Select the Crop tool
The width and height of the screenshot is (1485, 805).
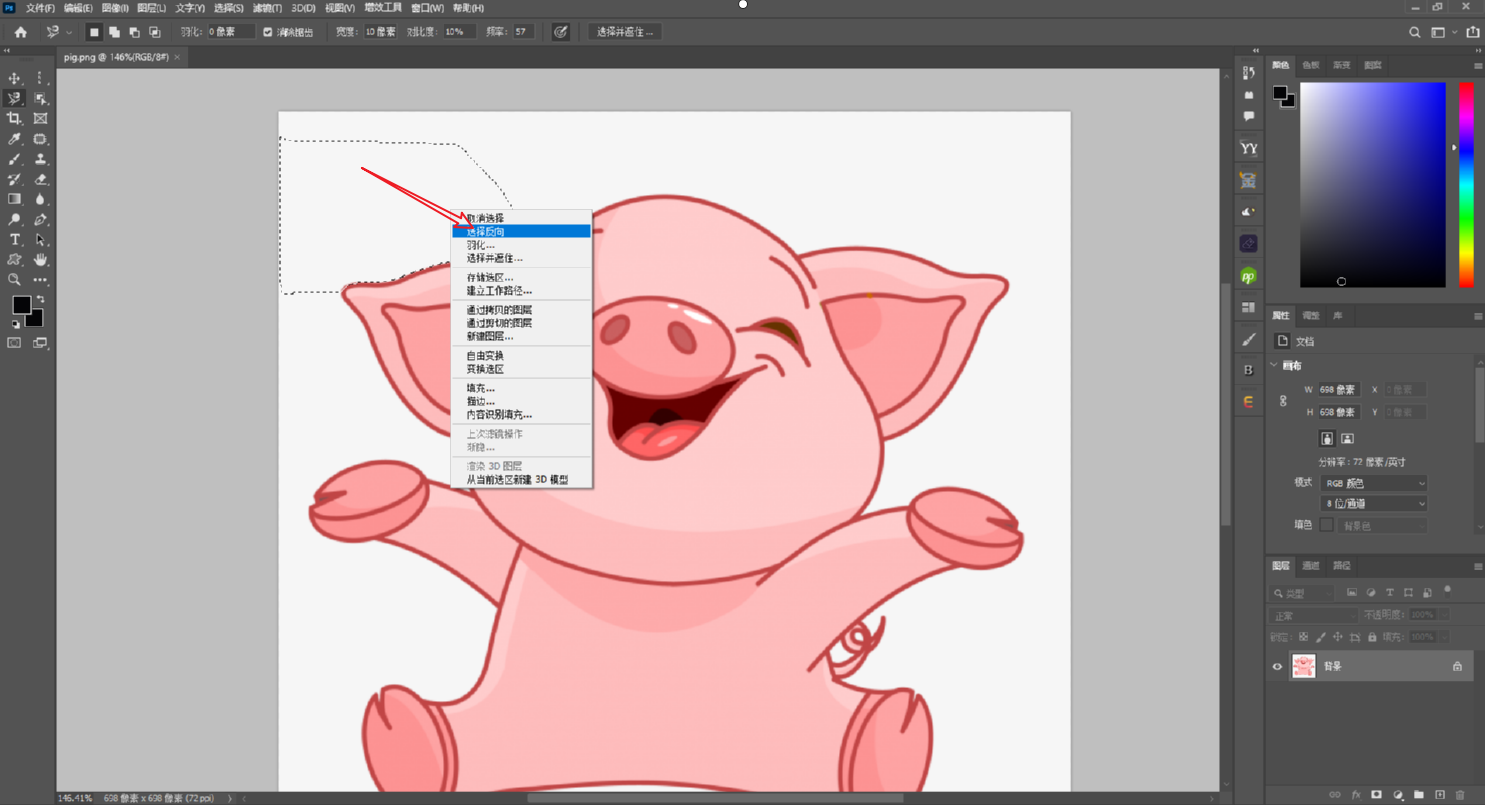click(14, 119)
